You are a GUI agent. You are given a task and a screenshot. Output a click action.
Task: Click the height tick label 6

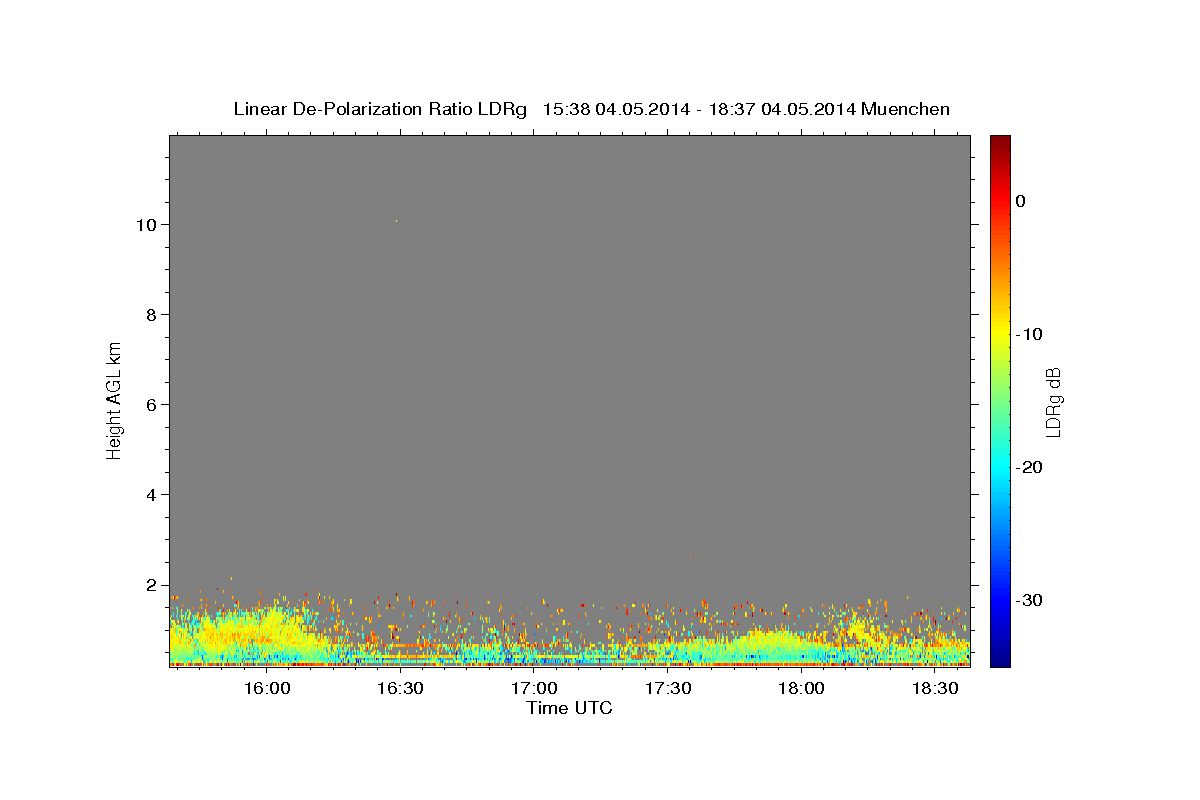click(152, 405)
